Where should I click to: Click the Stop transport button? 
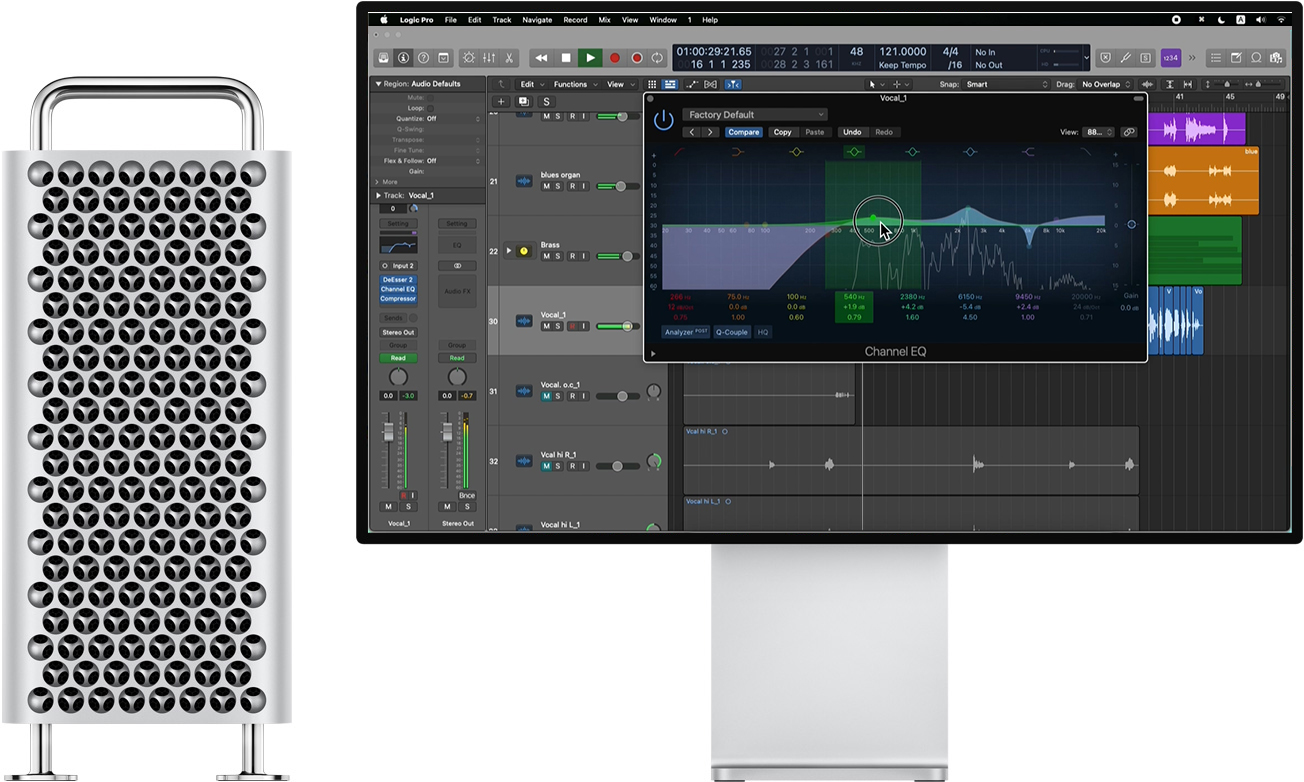pyautogui.click(x=566, y=58)
